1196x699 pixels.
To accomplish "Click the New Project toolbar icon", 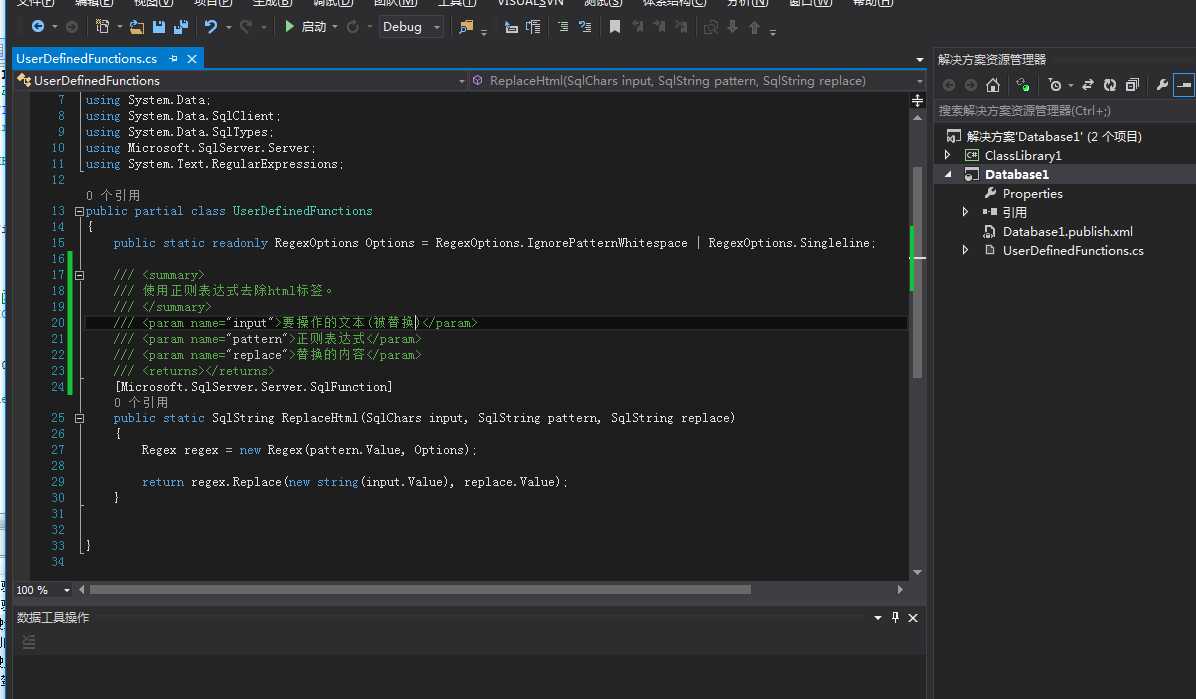I will 102,27.
